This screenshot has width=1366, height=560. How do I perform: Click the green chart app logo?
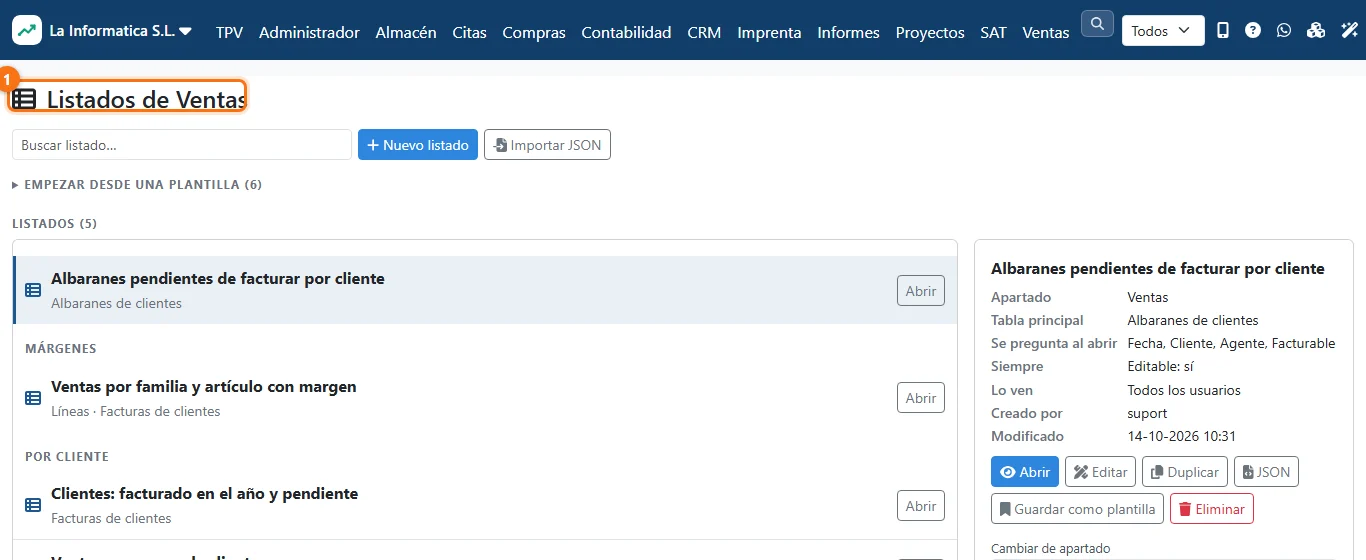click(27, 30)
